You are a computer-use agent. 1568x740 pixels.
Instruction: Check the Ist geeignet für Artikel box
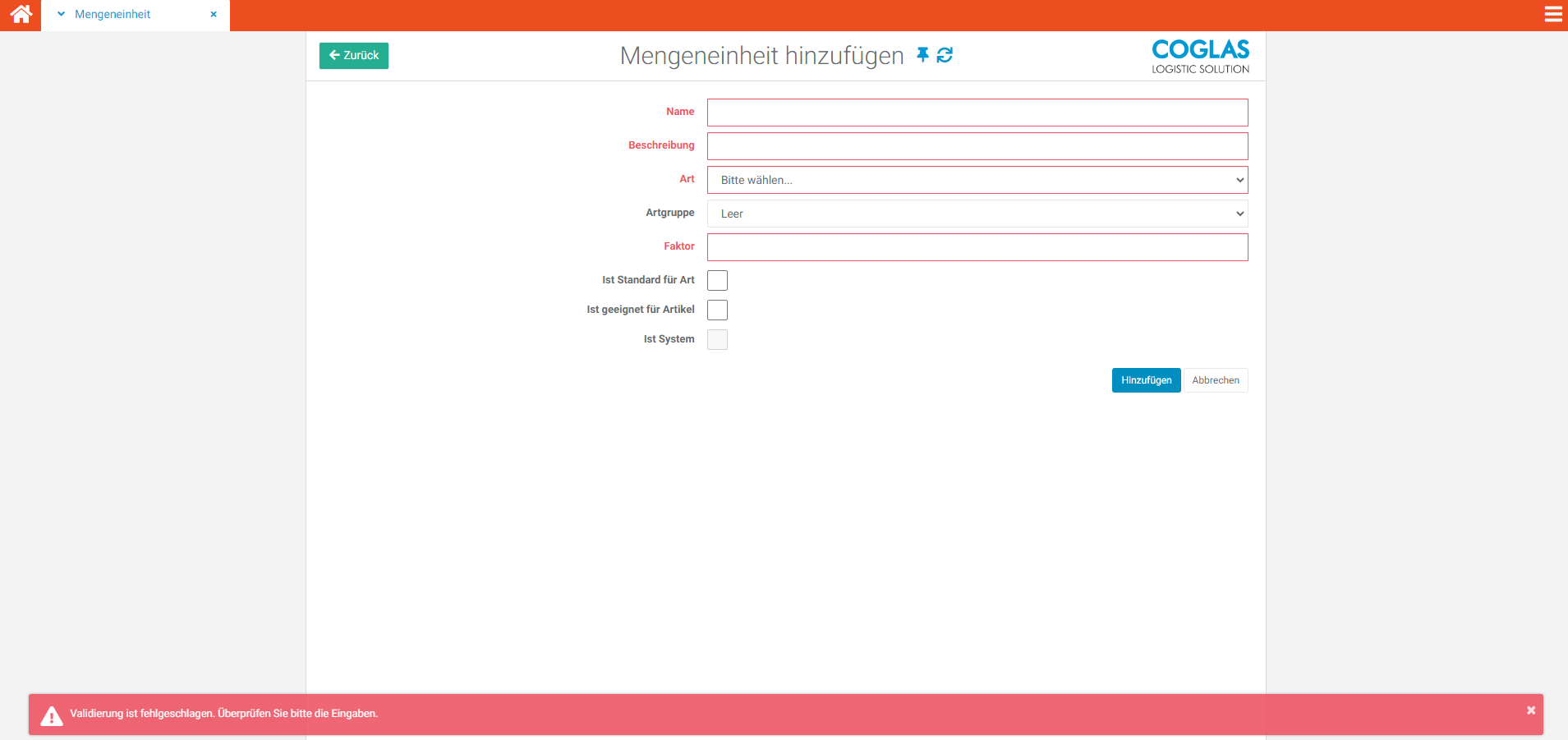coord(717,310)
